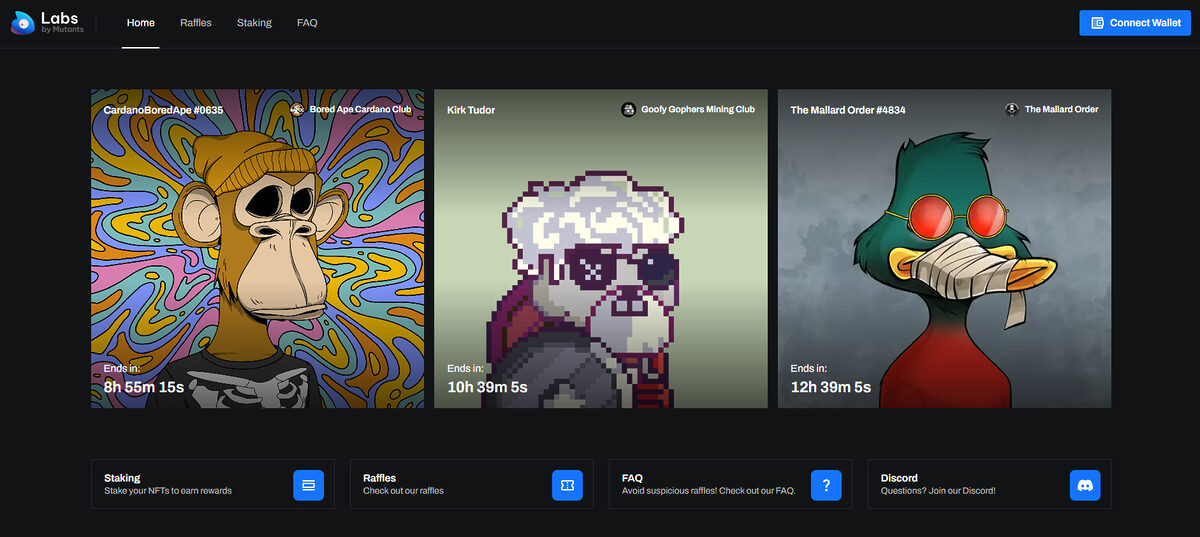Image resolution: width=1200 pixels, height=537 pixels.
Task: Click The Mallard Order #4834 title
Action: (848, 110)
